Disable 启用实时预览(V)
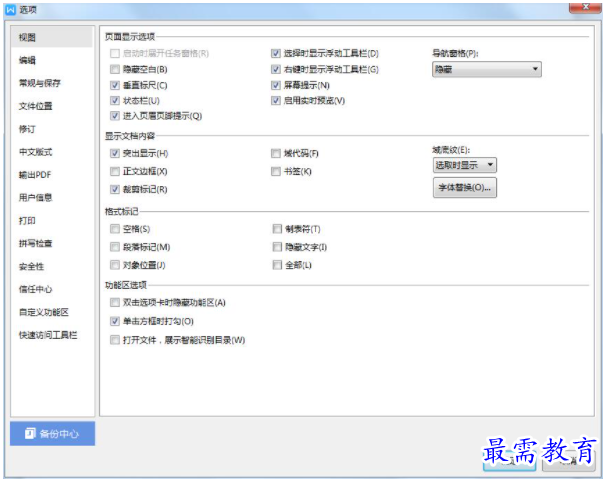This screenshot has width=605, height=482. coord(275,101)
